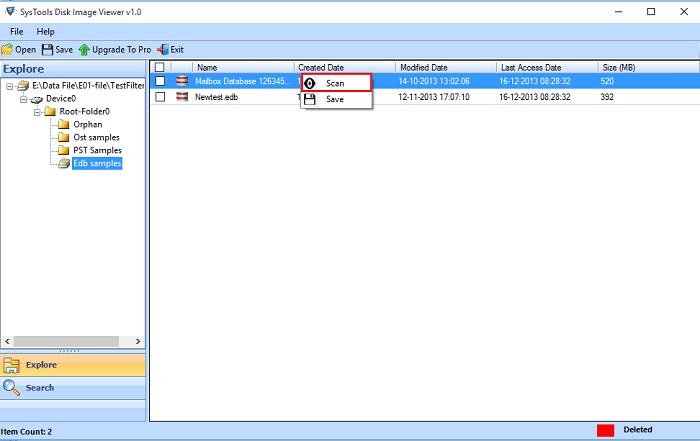Choose Save from the context menu
This screenshot has height=441, width=700.
(x=336, y=99)
